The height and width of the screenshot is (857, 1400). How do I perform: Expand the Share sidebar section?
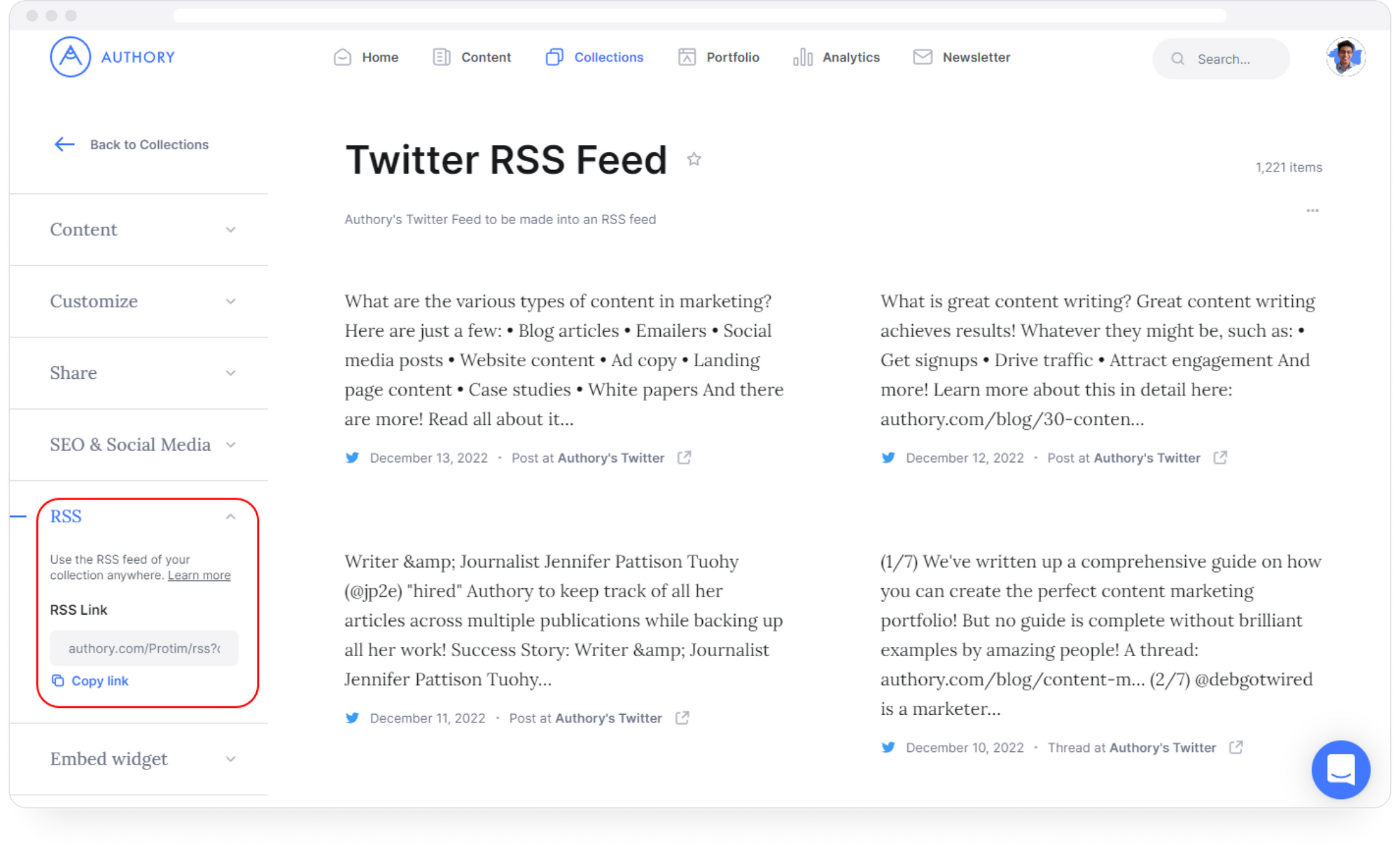pyautogui.click(x=143, y=372)
